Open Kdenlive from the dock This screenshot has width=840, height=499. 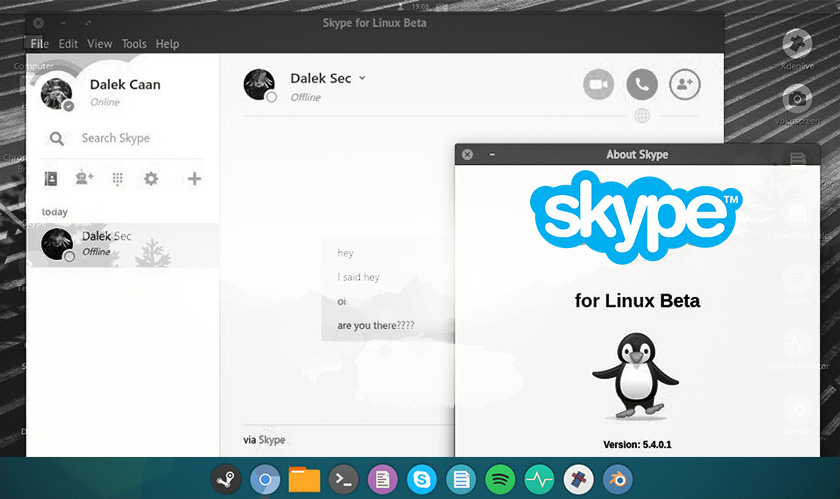579,479
